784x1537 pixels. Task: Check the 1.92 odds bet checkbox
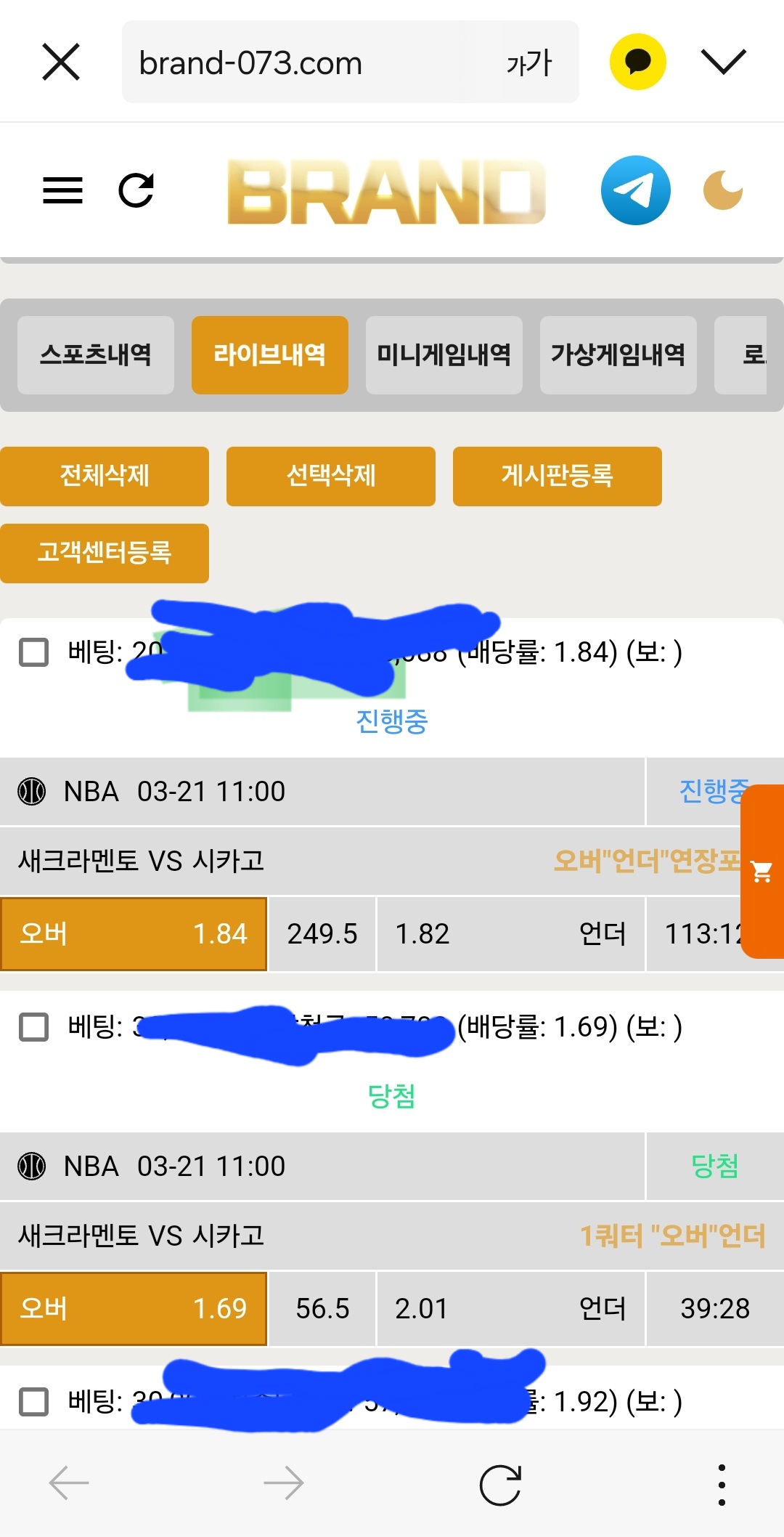(33, 1401)
